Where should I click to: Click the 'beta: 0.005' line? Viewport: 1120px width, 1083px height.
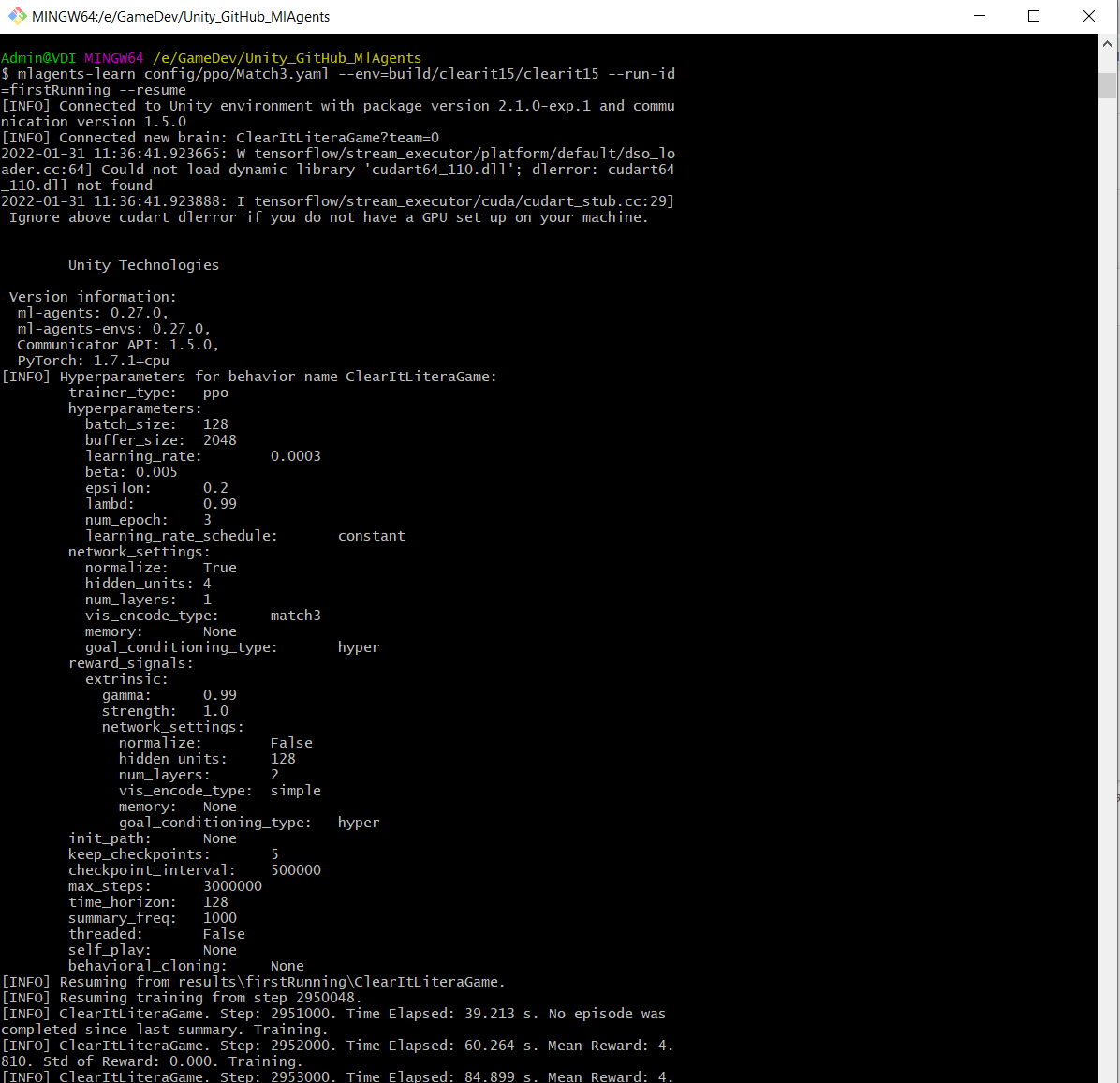[x=131, y=472]
